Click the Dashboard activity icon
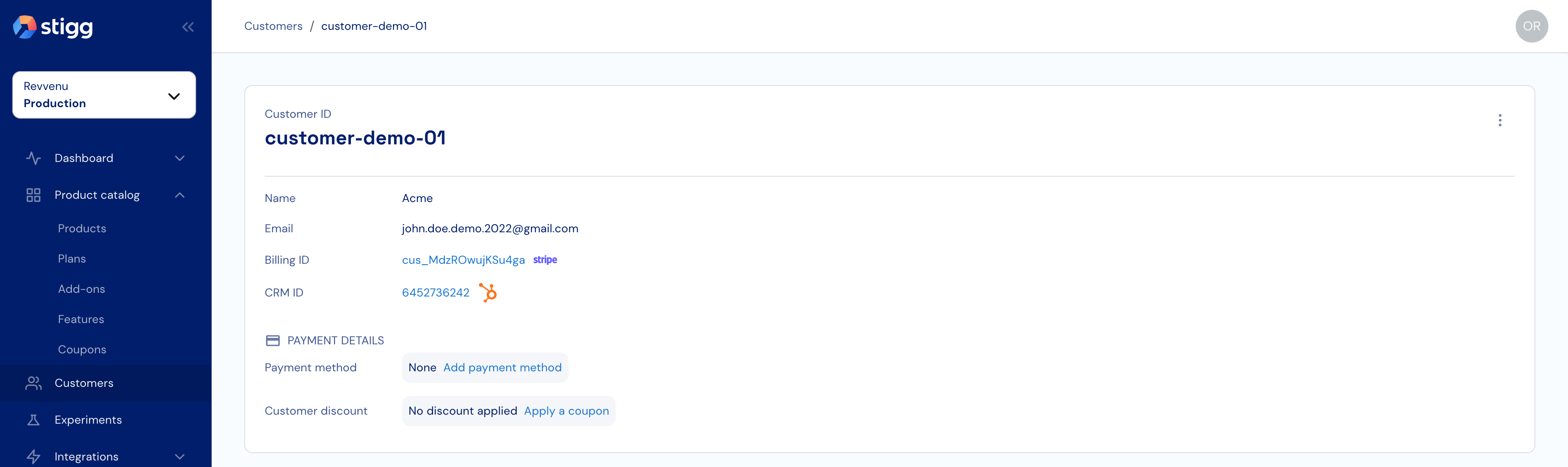This screenshot has height=467, width=1568. [x=34, y=158]
